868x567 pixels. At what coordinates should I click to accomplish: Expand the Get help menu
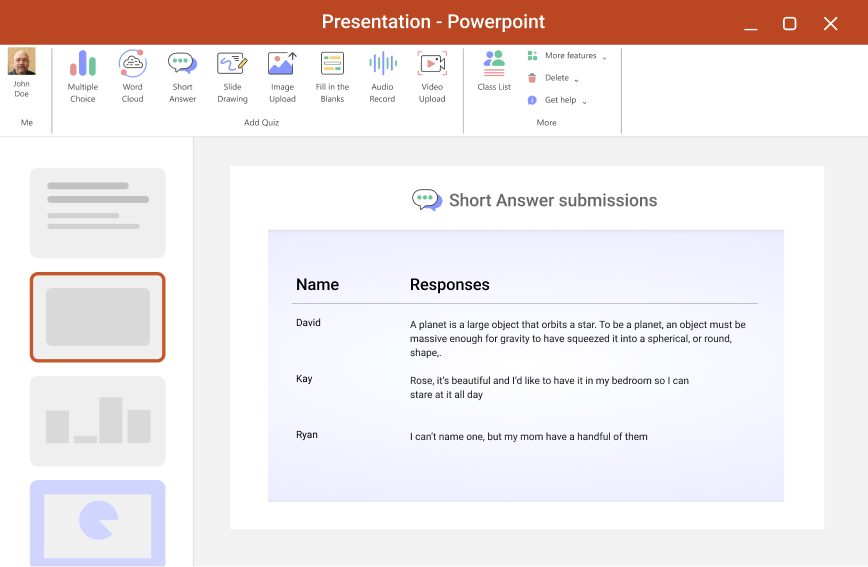[x=559, y=100]
